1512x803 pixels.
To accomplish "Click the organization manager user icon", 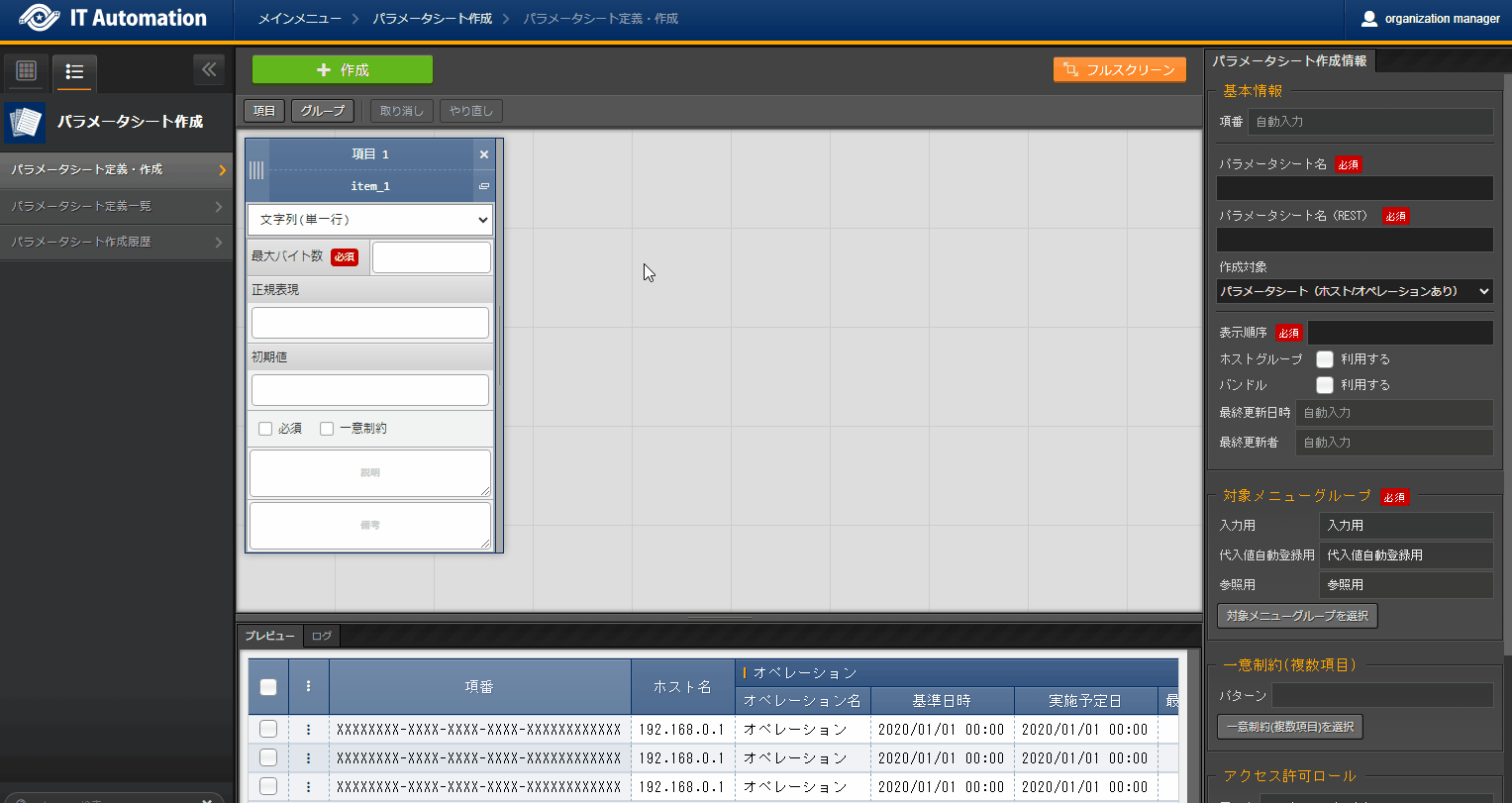I will click(1369, 19).
